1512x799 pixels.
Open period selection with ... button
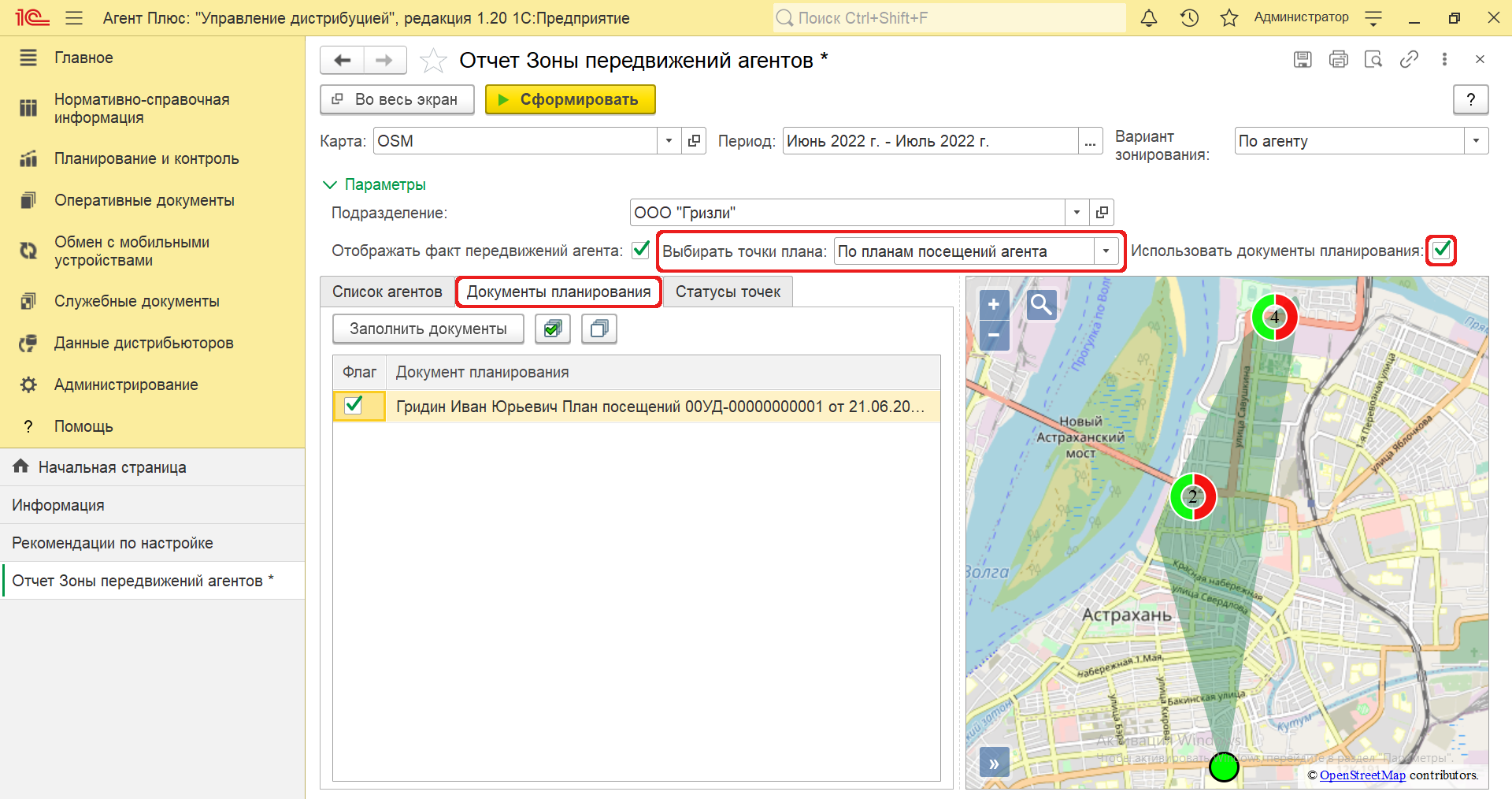tap(1090, 141)
